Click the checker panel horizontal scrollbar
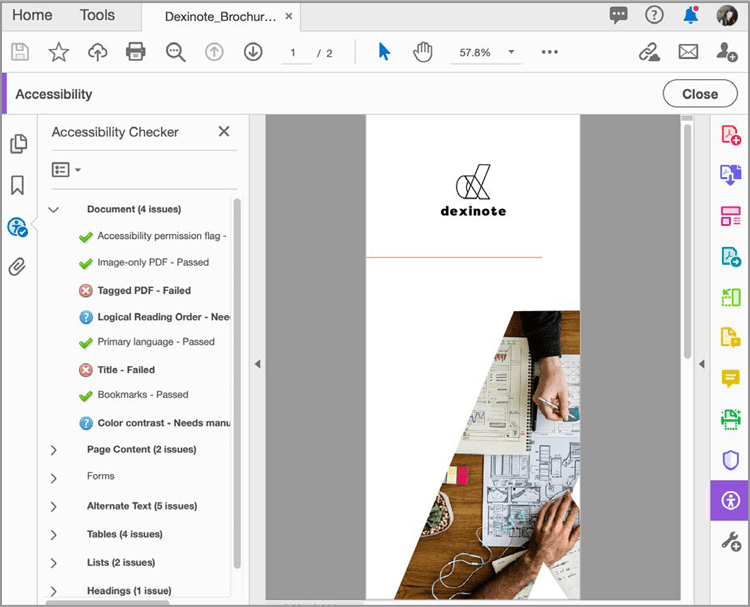Screen dimensions: 750x607 click(x=108, y=603)
